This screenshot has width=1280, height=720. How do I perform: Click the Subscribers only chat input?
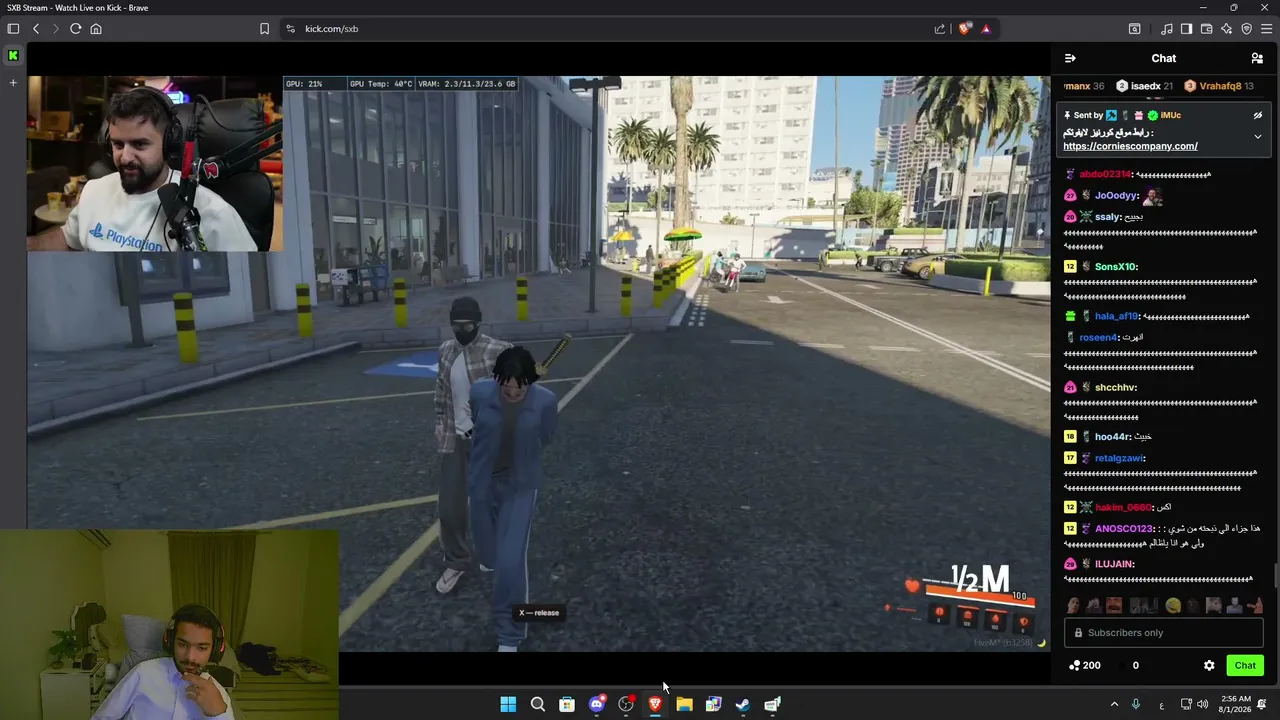coord(1164,633)
